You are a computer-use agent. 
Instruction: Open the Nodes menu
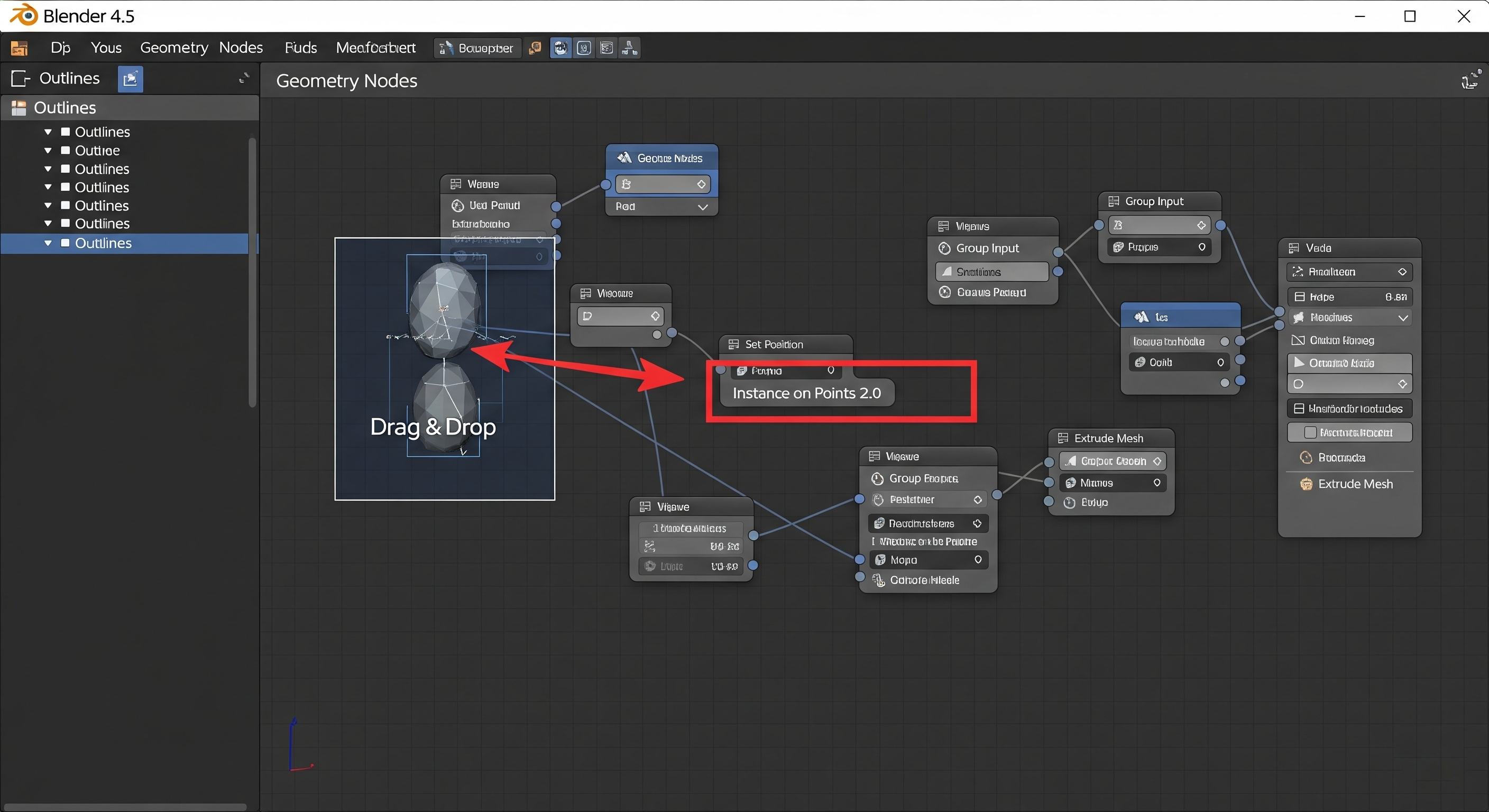pos(241,48)
